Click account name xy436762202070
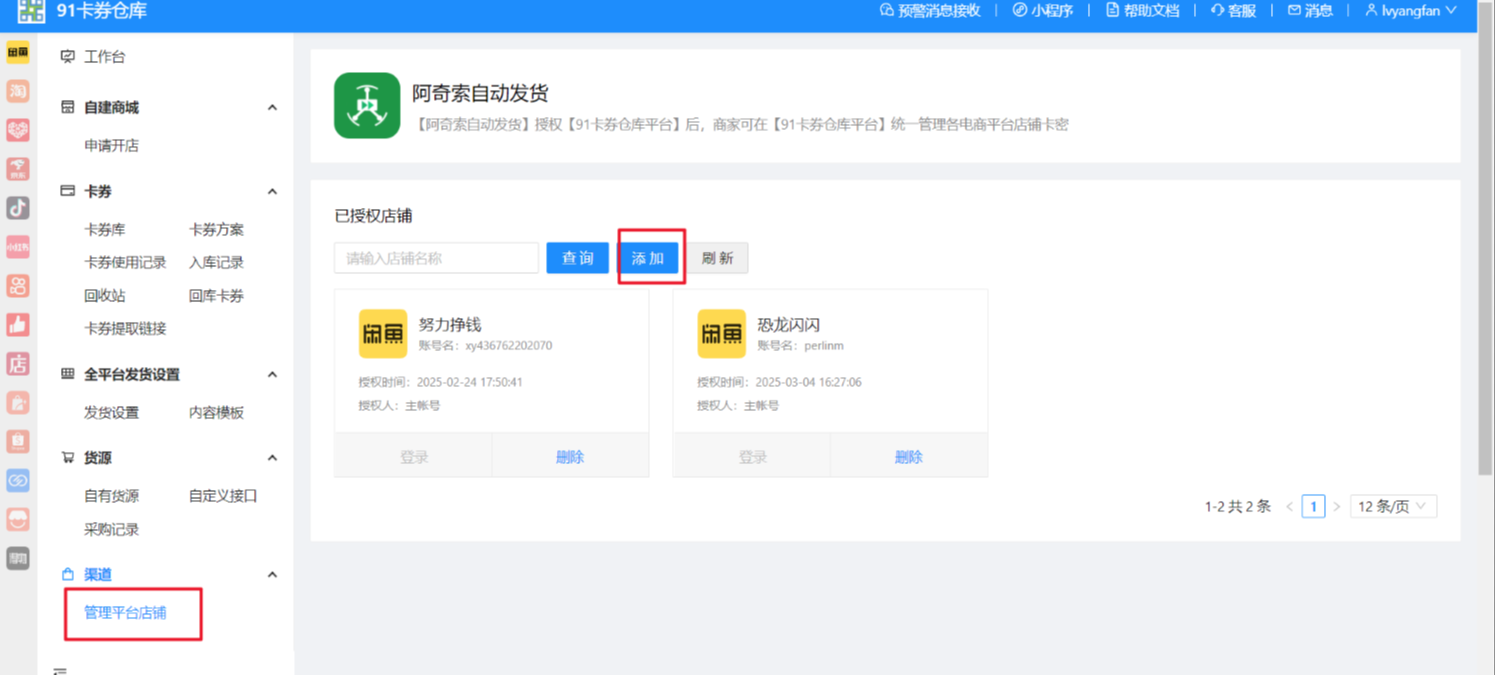Screen dimensions: 1495x675 (x=508, y=346)
